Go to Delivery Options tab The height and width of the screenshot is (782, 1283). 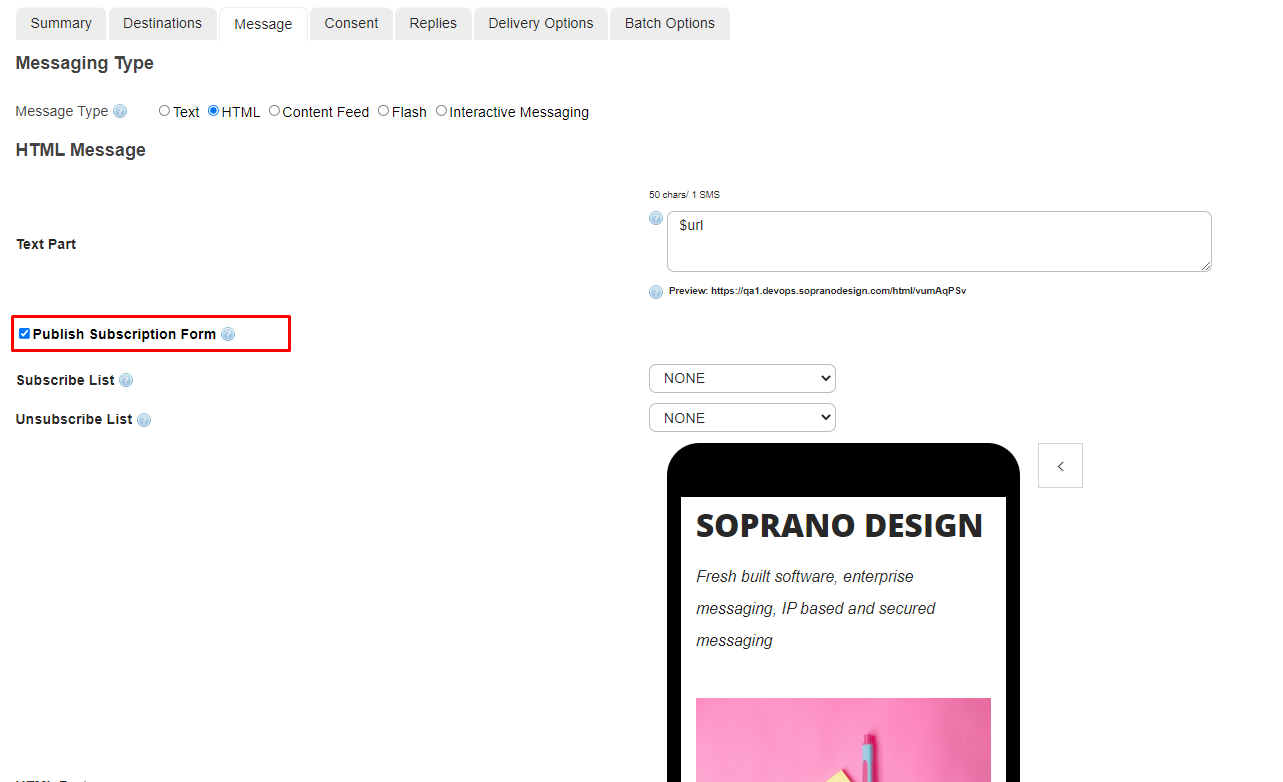(541, 23)
